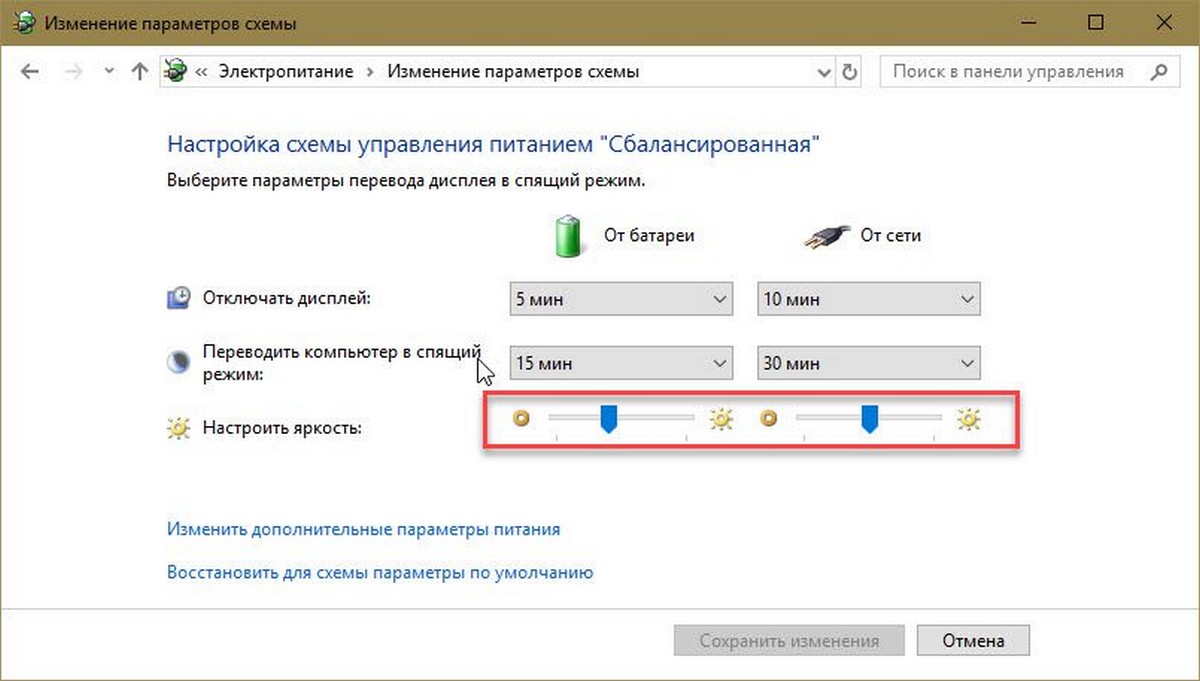Click the 'От батареи' column label
1200x681 pixels.
[x=649, y=236]
